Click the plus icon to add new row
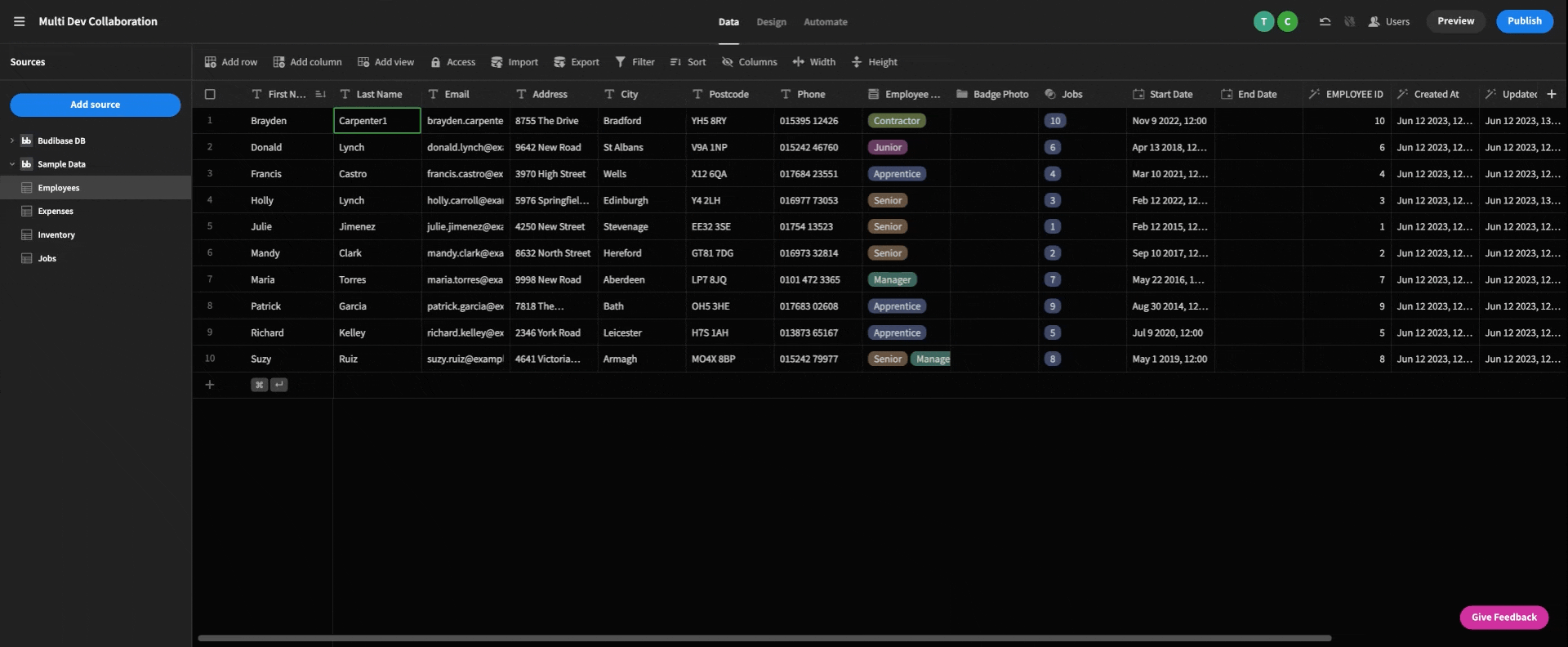1568x647 pixels. [x=210, y=385]
